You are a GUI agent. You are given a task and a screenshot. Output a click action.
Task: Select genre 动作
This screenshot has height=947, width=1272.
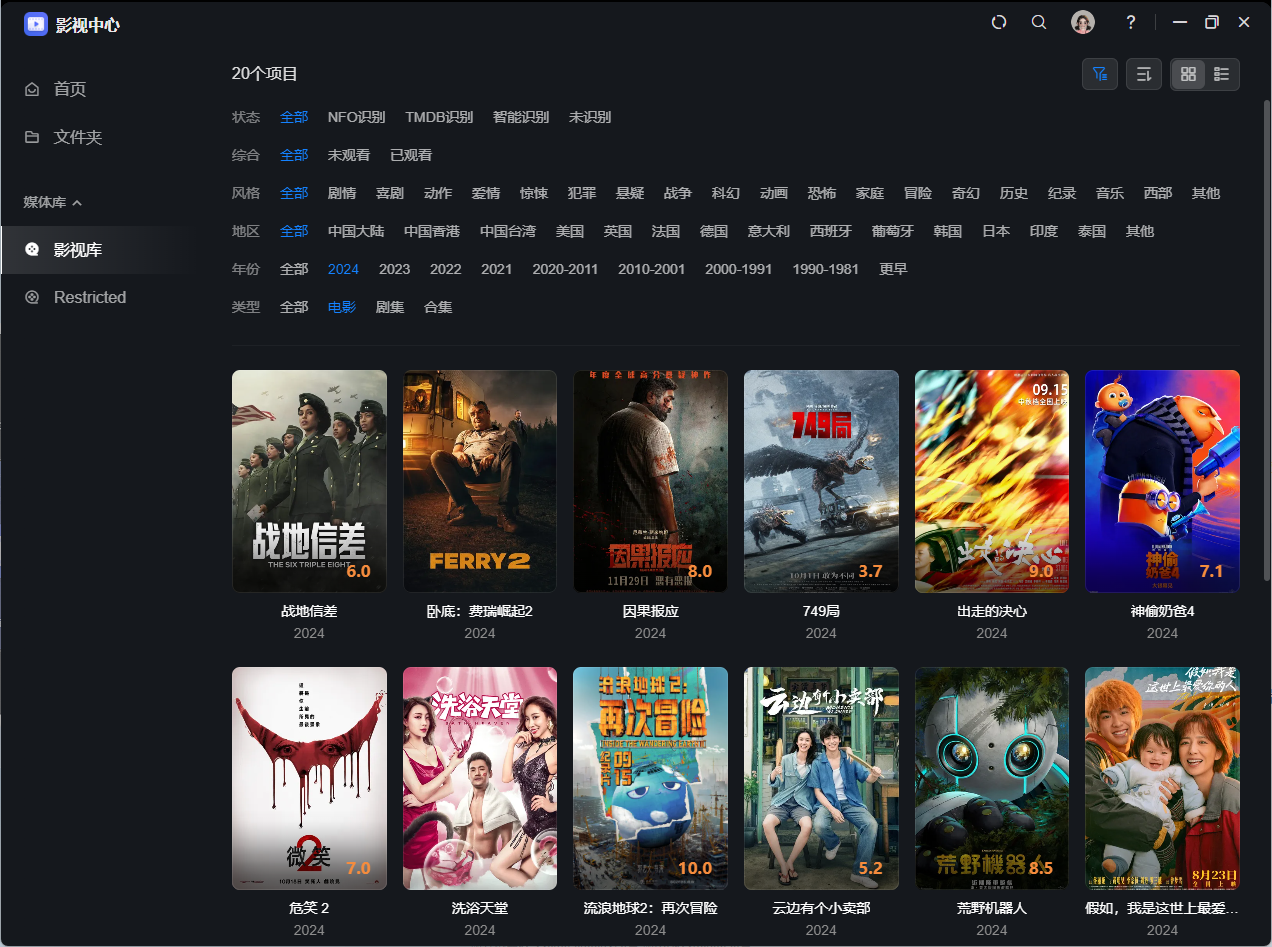[x=438, y=193]
